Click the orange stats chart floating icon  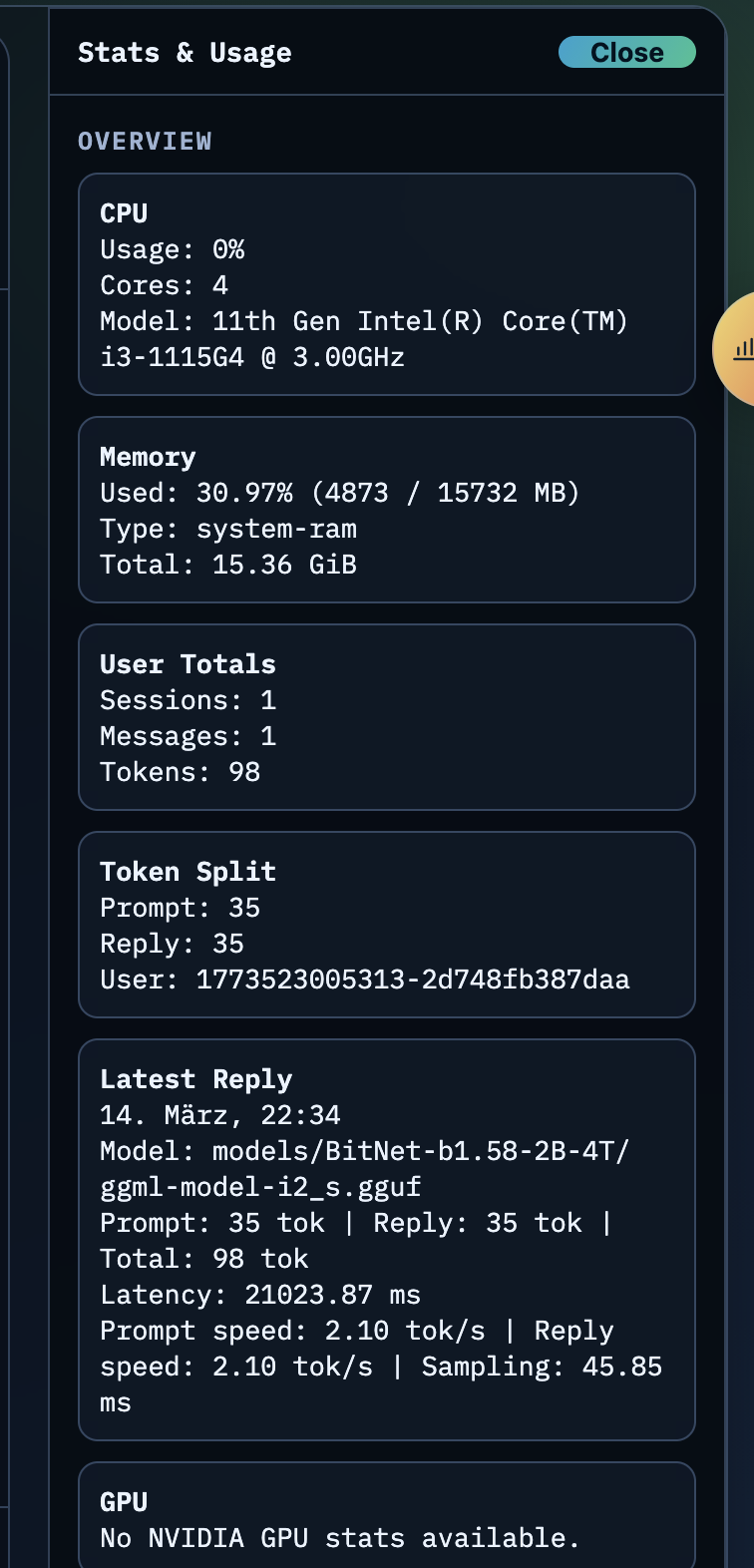click(739, 349)
